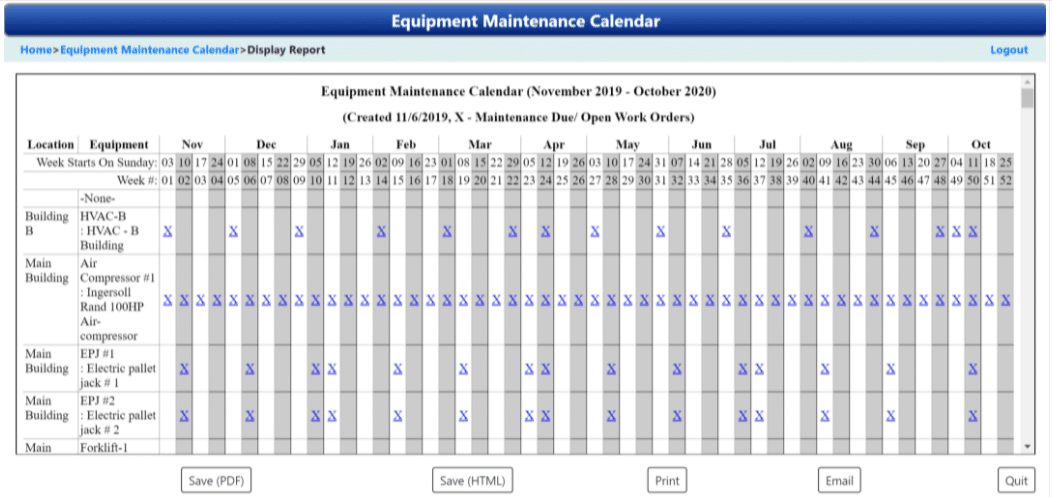Click the Home breadcrumb link
1052x497 pixels.
click(36, 50)
